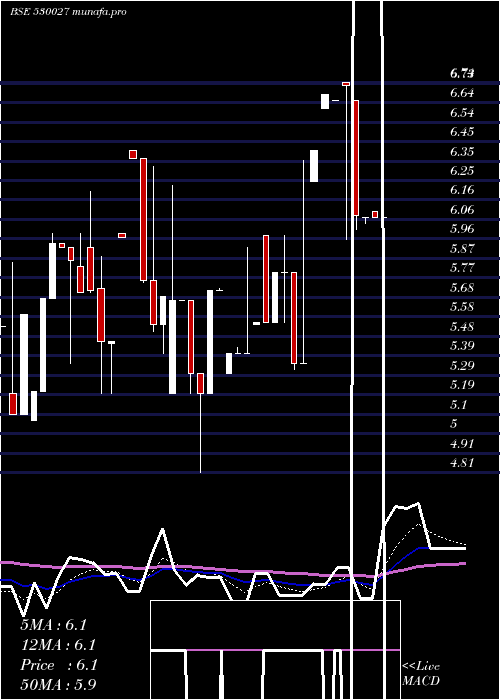Pick the 5.58 price axis label
500x700 pixels.
click(462, 307)
